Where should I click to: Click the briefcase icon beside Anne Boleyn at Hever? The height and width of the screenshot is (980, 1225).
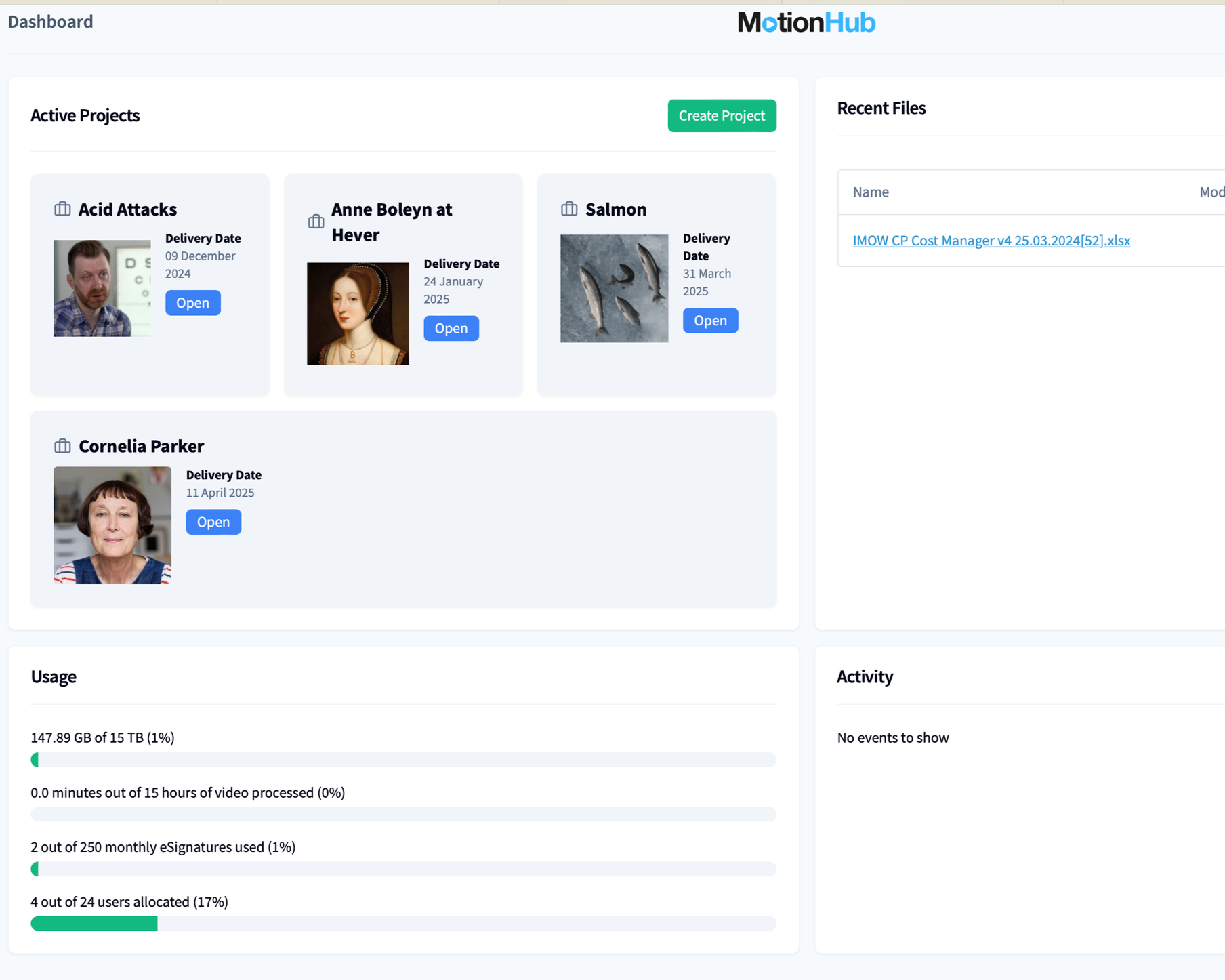point(316,222)
